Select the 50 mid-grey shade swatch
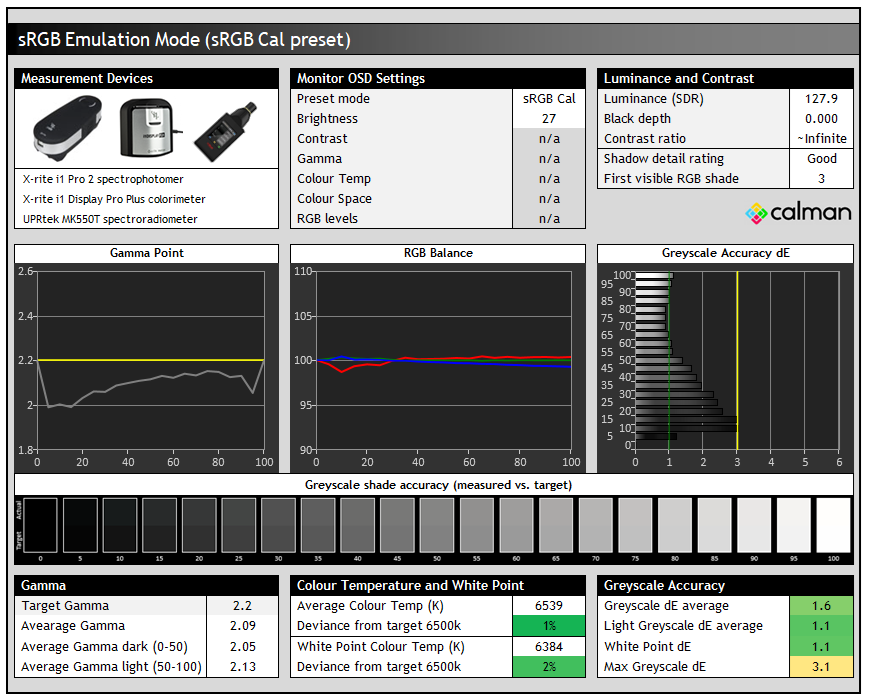Viewport: 872px width, 694px height. click(437, 525)
